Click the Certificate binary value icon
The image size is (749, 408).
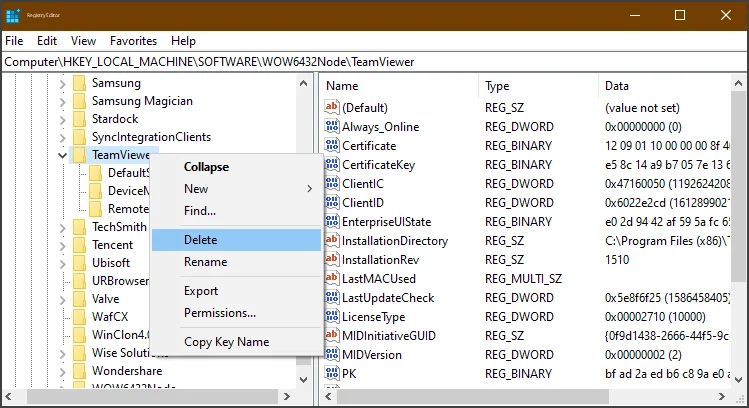click(332, 145)
